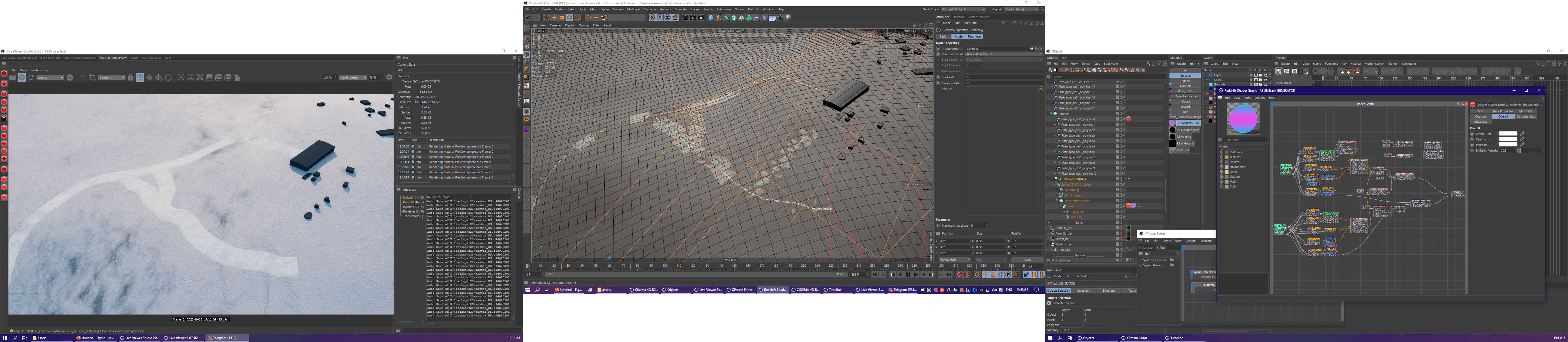Switch Timeline to F-Curve mode icon
The width and height of the screenshot is (1568, 342).
1287,71
